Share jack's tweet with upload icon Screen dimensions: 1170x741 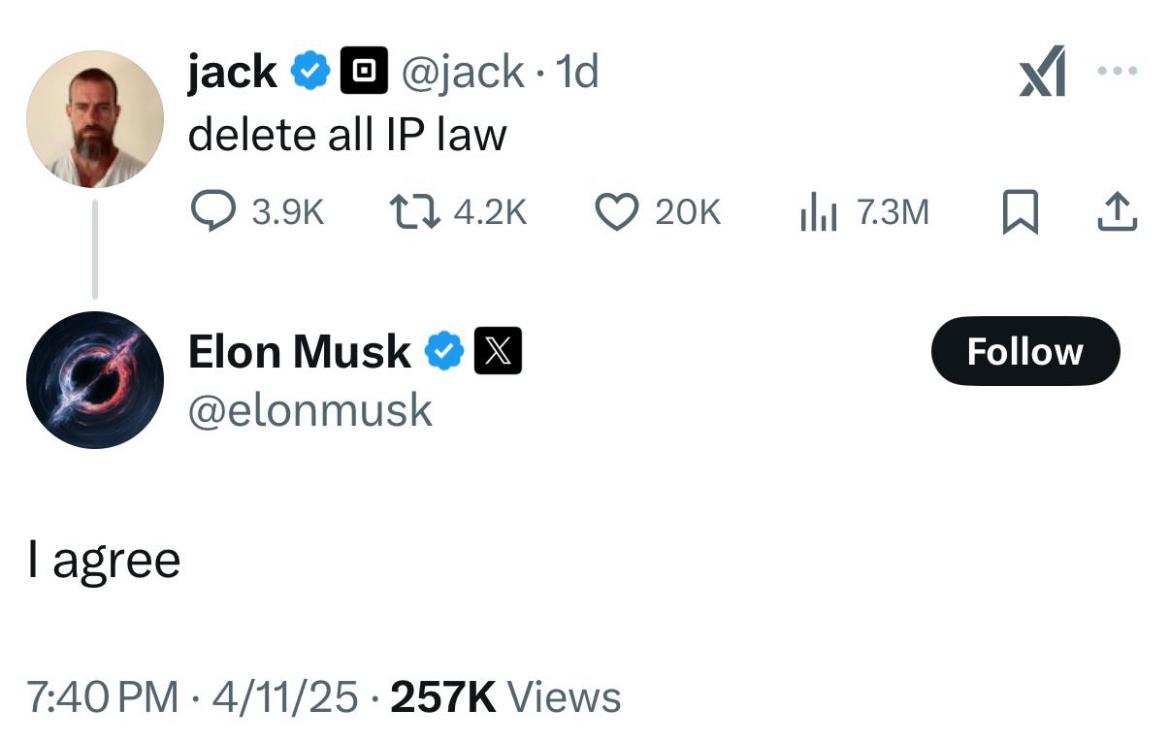click(x=1117, y=212)
